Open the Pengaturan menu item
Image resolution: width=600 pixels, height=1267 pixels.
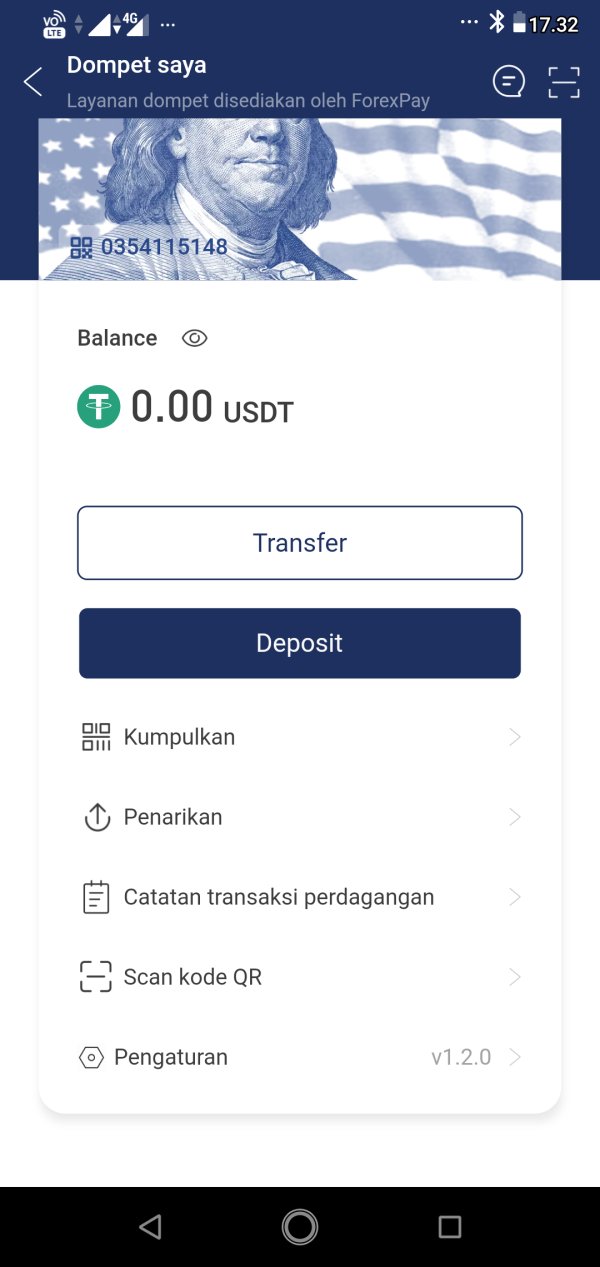point(171,1057)
